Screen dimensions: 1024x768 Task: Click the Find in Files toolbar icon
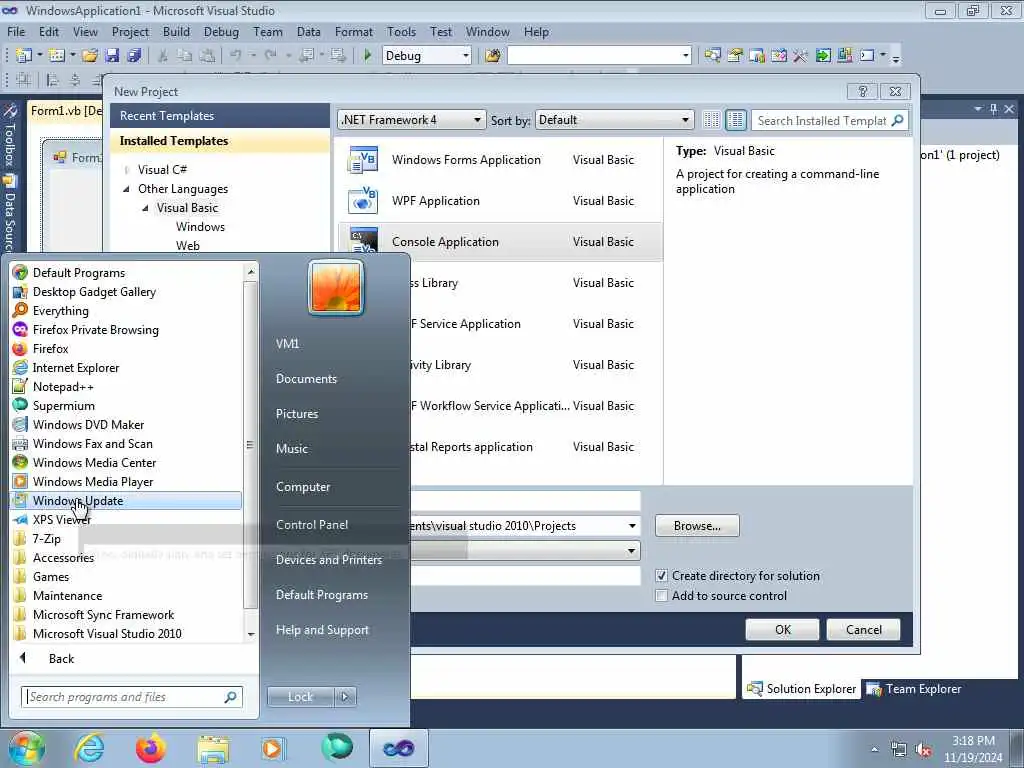(493, 56)
